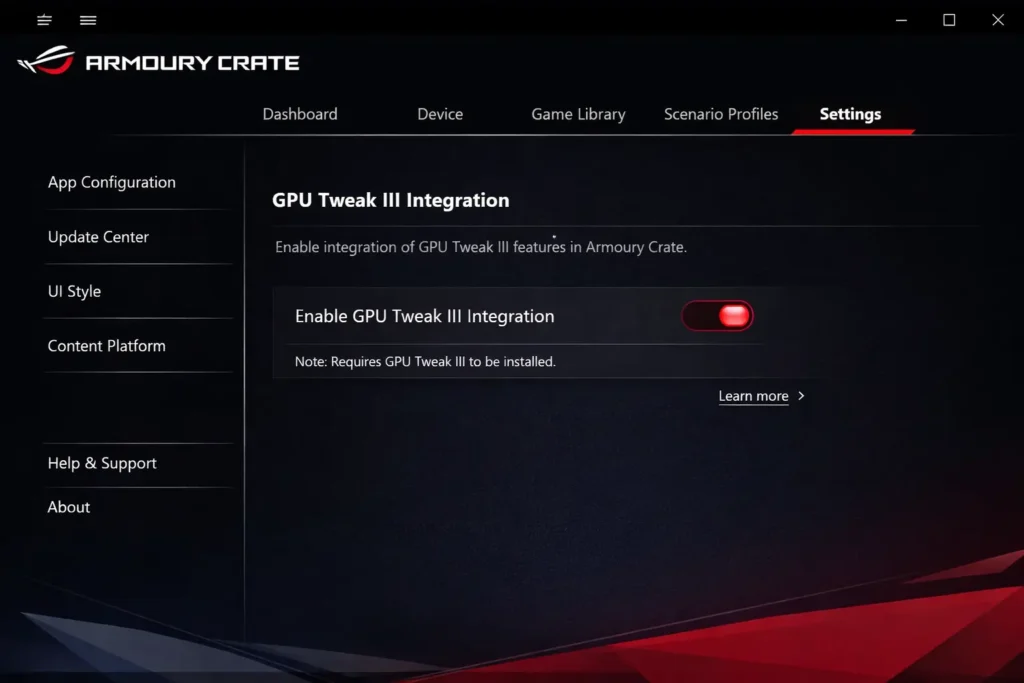
Task: Expand the Learn more chevron for details
Action: coord(801,396)
